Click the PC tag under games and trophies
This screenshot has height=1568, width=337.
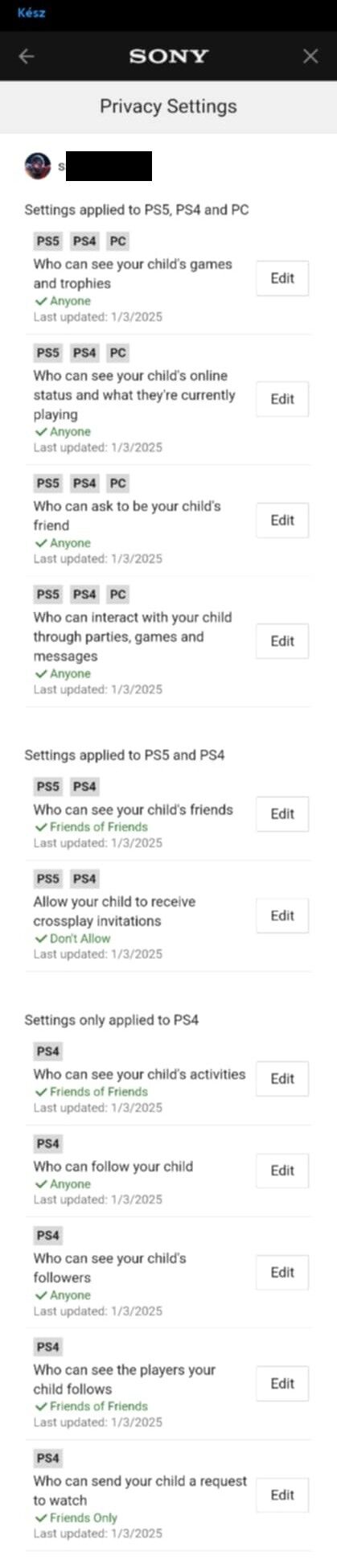(x=118, y=241)
